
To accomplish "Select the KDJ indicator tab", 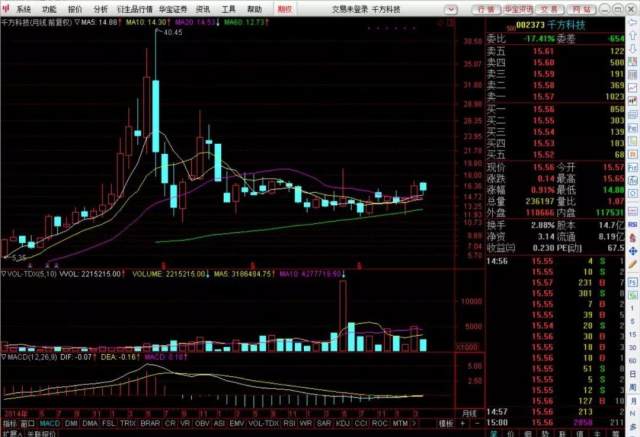I will 342,424.
